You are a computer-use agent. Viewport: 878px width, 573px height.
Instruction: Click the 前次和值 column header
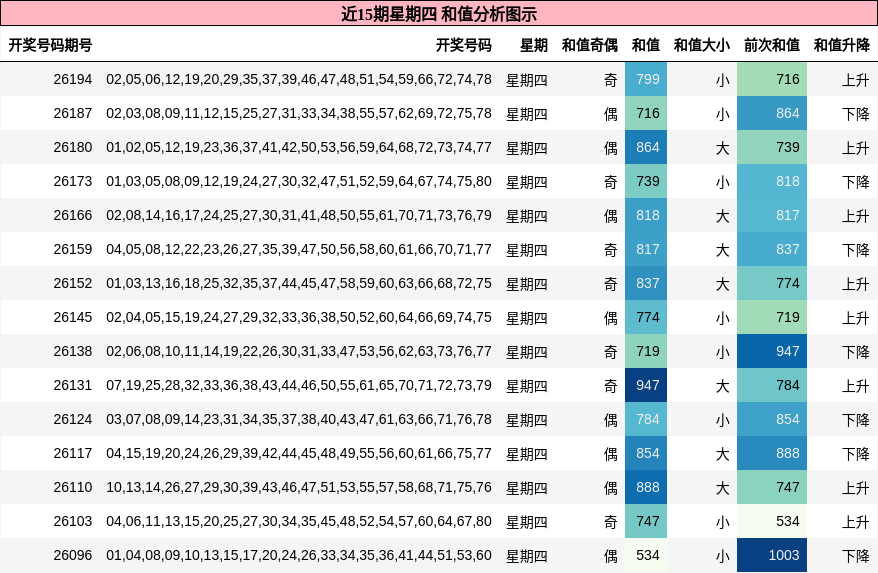772,45
